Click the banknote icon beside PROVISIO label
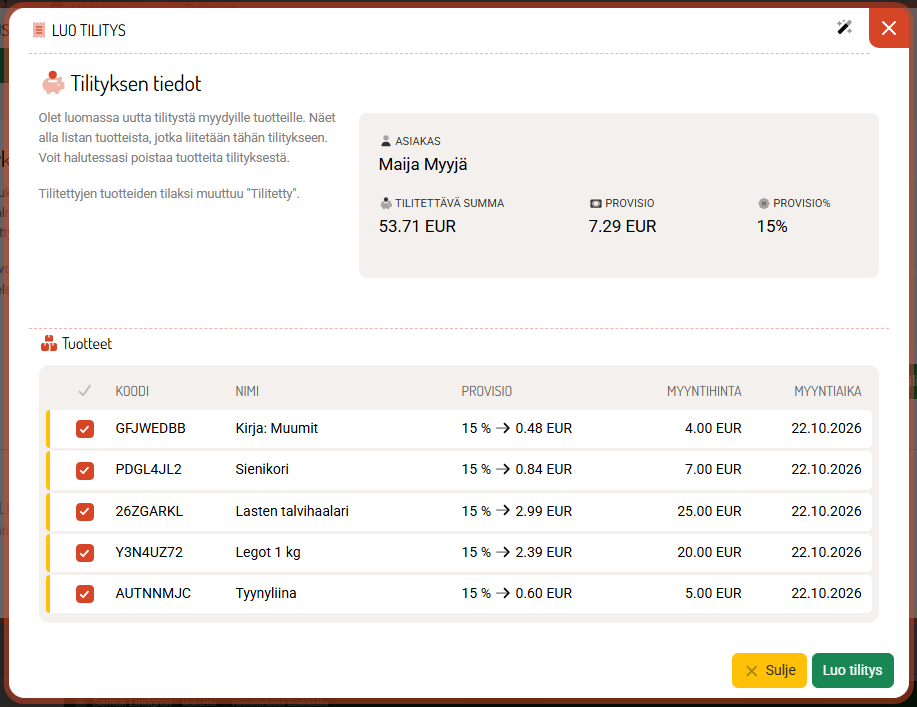917x707 pixels. tap(595, 204)
